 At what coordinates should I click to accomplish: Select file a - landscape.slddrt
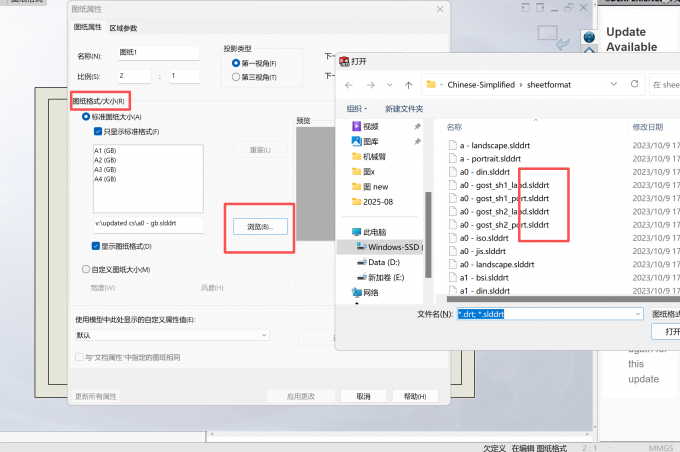click(x=494, y=145)
